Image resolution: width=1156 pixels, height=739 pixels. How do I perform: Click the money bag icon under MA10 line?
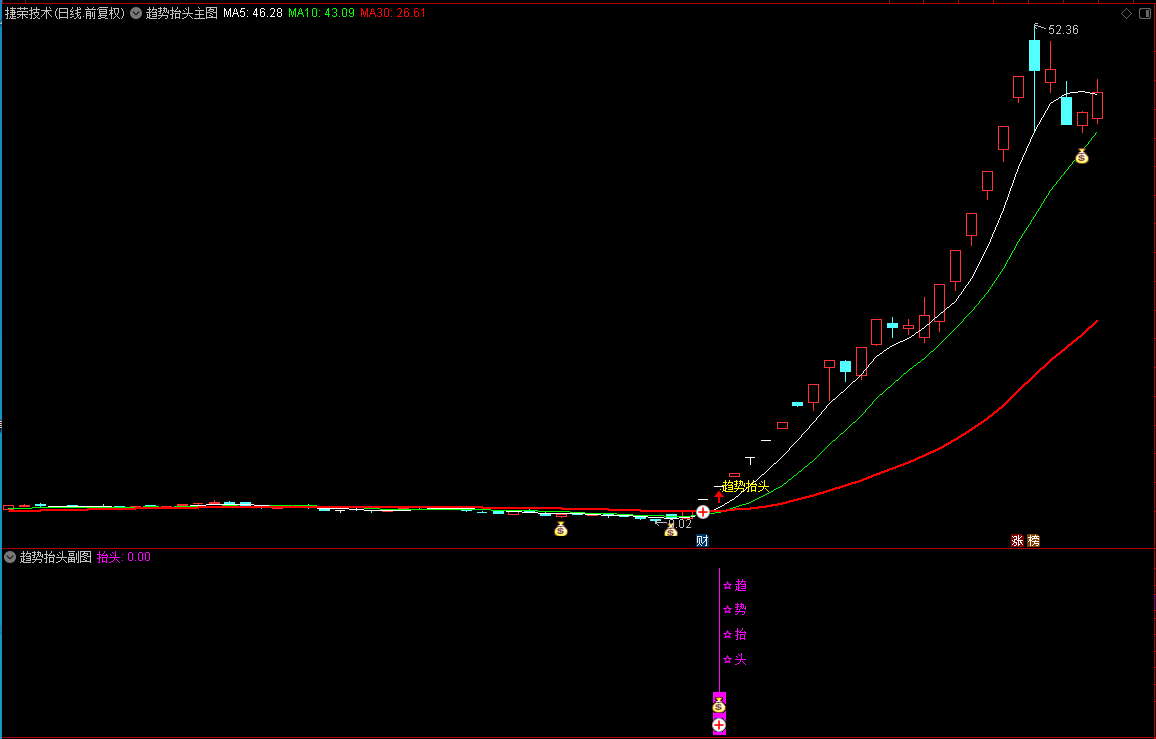point(1082,156)
